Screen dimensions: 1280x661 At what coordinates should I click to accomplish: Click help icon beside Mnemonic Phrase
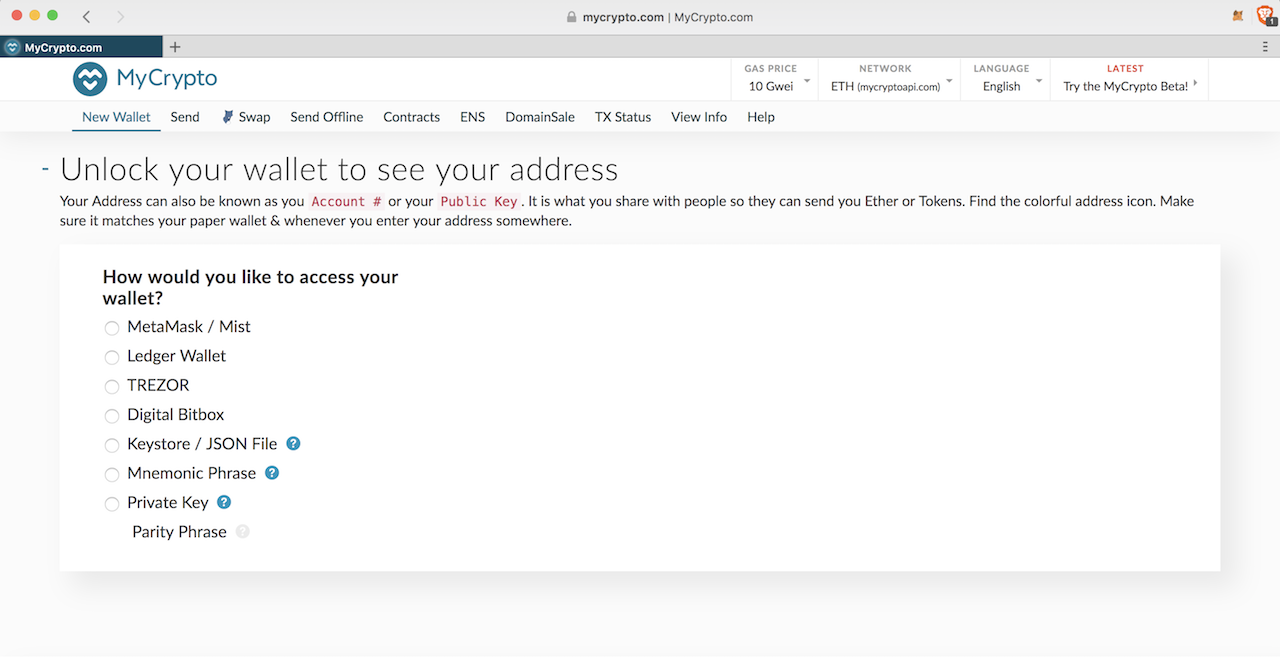272,472
